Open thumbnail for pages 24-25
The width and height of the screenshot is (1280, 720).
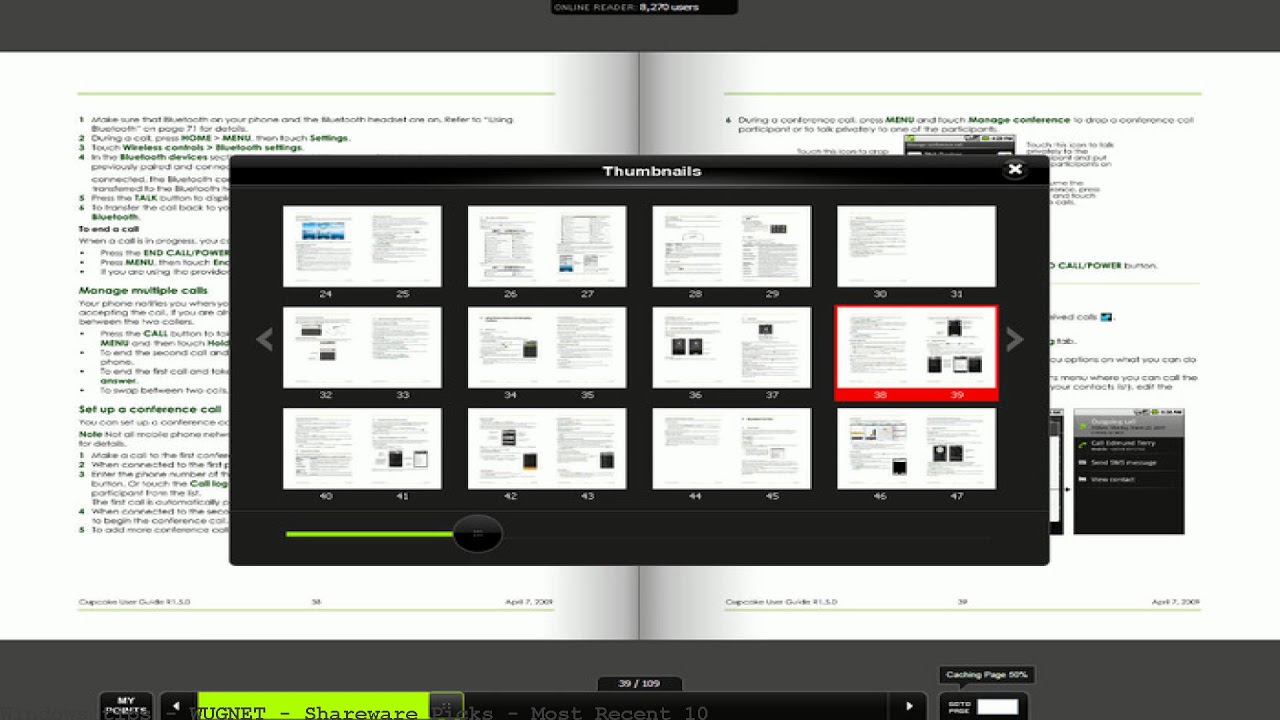362,246
